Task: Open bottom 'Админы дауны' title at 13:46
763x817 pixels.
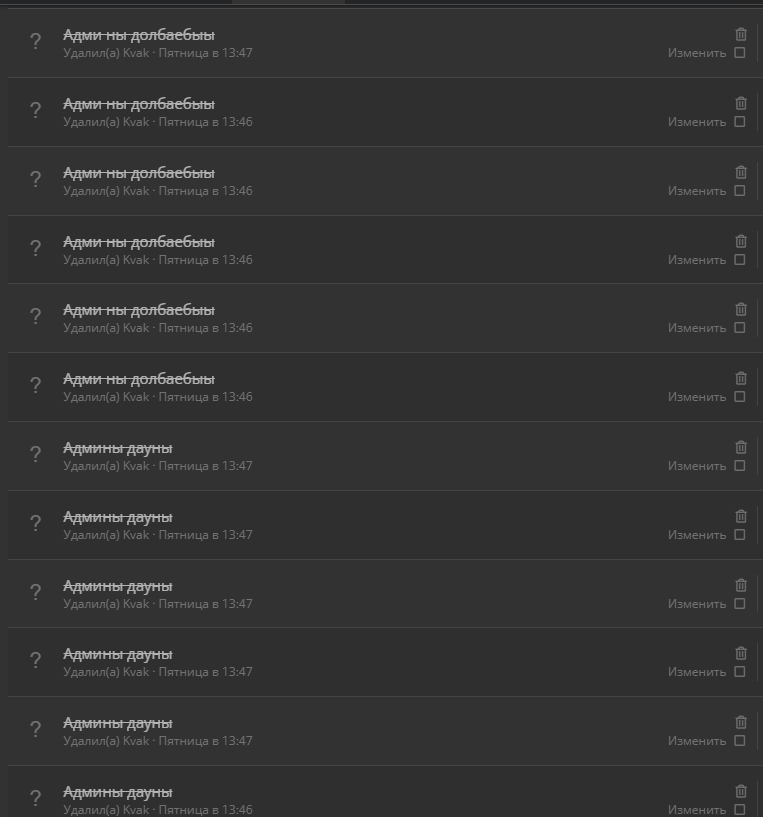Action: coord(118,792)
